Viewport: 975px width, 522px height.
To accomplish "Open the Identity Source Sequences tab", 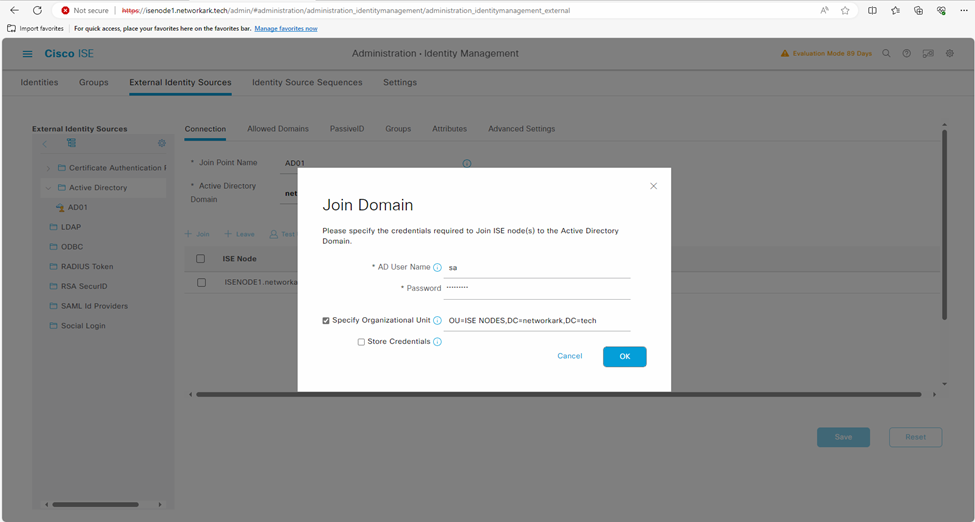I will coord(306,83).
